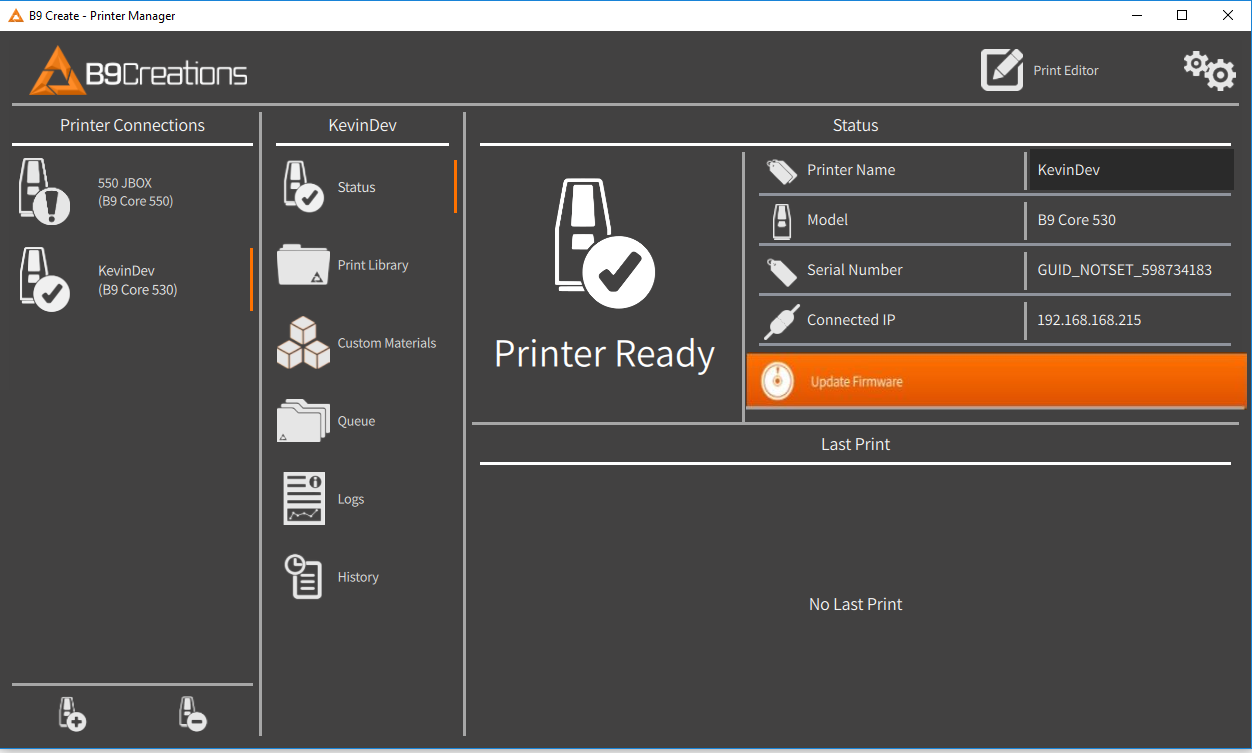Select the 550 JBOX printer warning icon

click(x=45, y=192)
